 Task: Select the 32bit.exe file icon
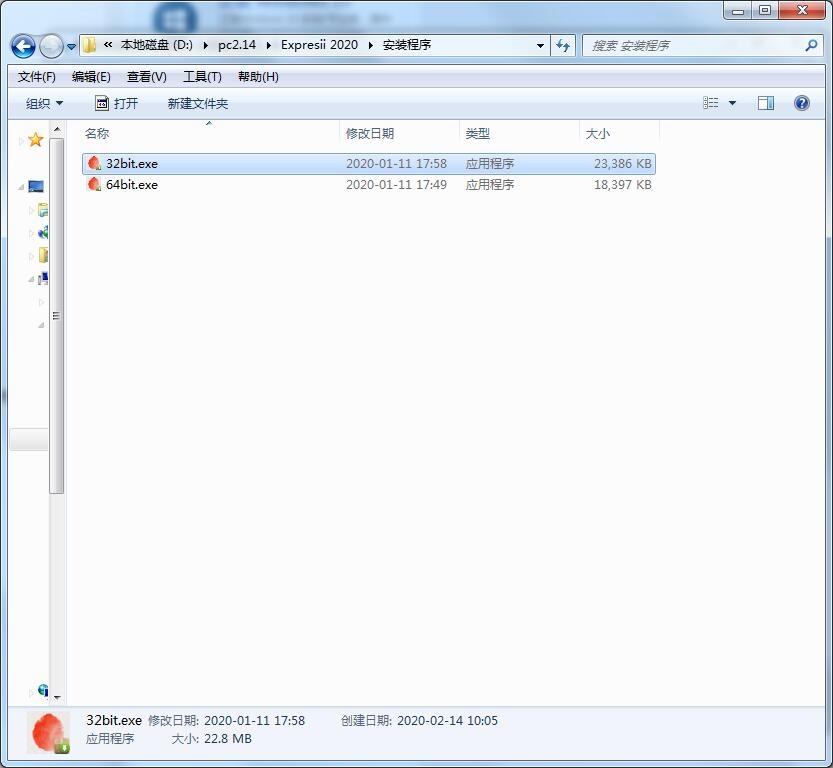(x=95, y=163)
